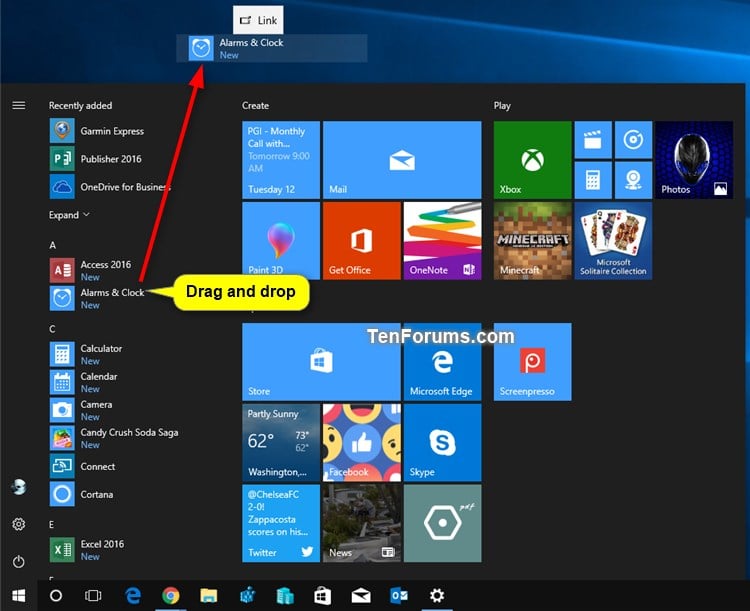
Task: Click the Get Office tile
Action: tap(362, 241)
